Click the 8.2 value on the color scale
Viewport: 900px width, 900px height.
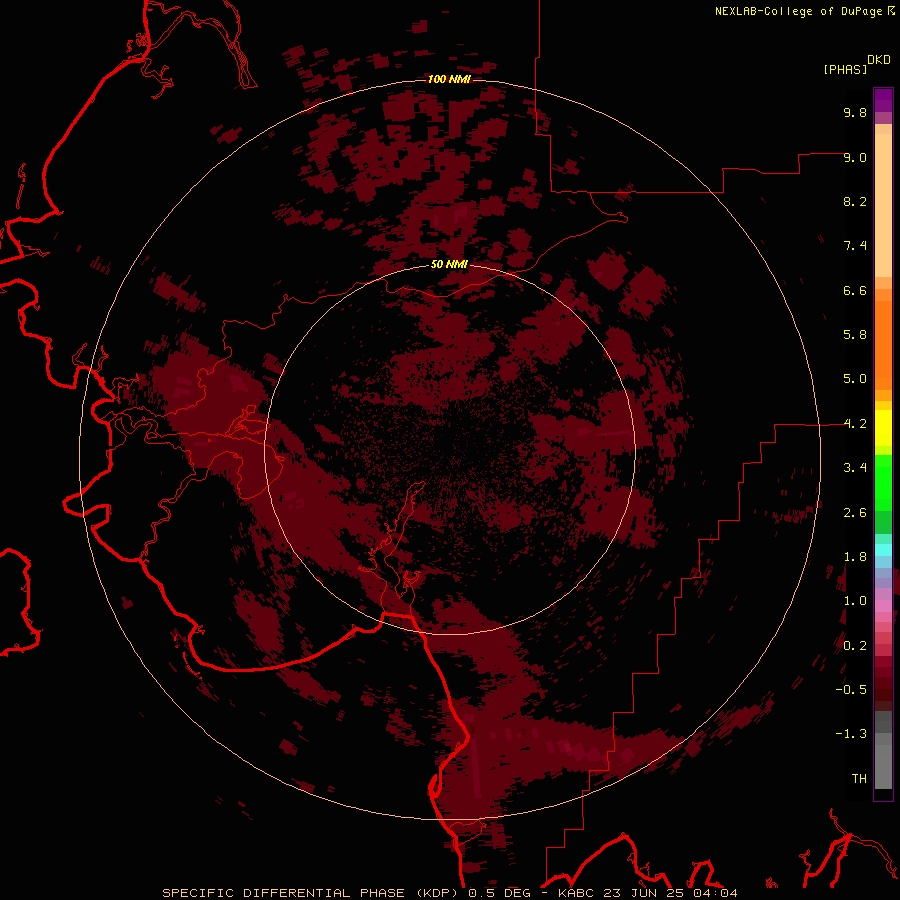(855, 201)
